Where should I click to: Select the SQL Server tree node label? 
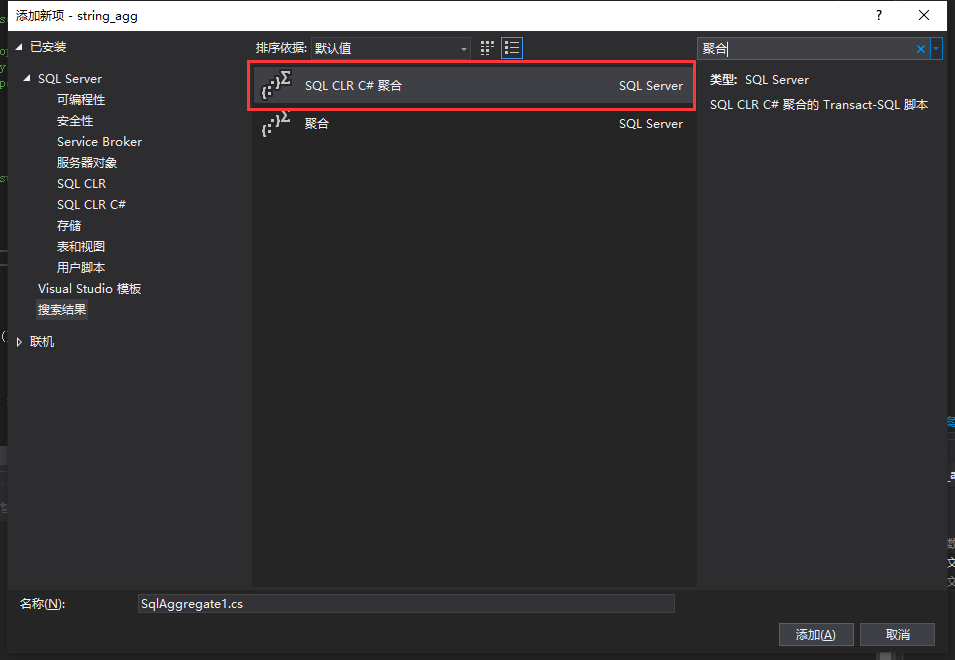pyautogui.click(x=70, y=79)
